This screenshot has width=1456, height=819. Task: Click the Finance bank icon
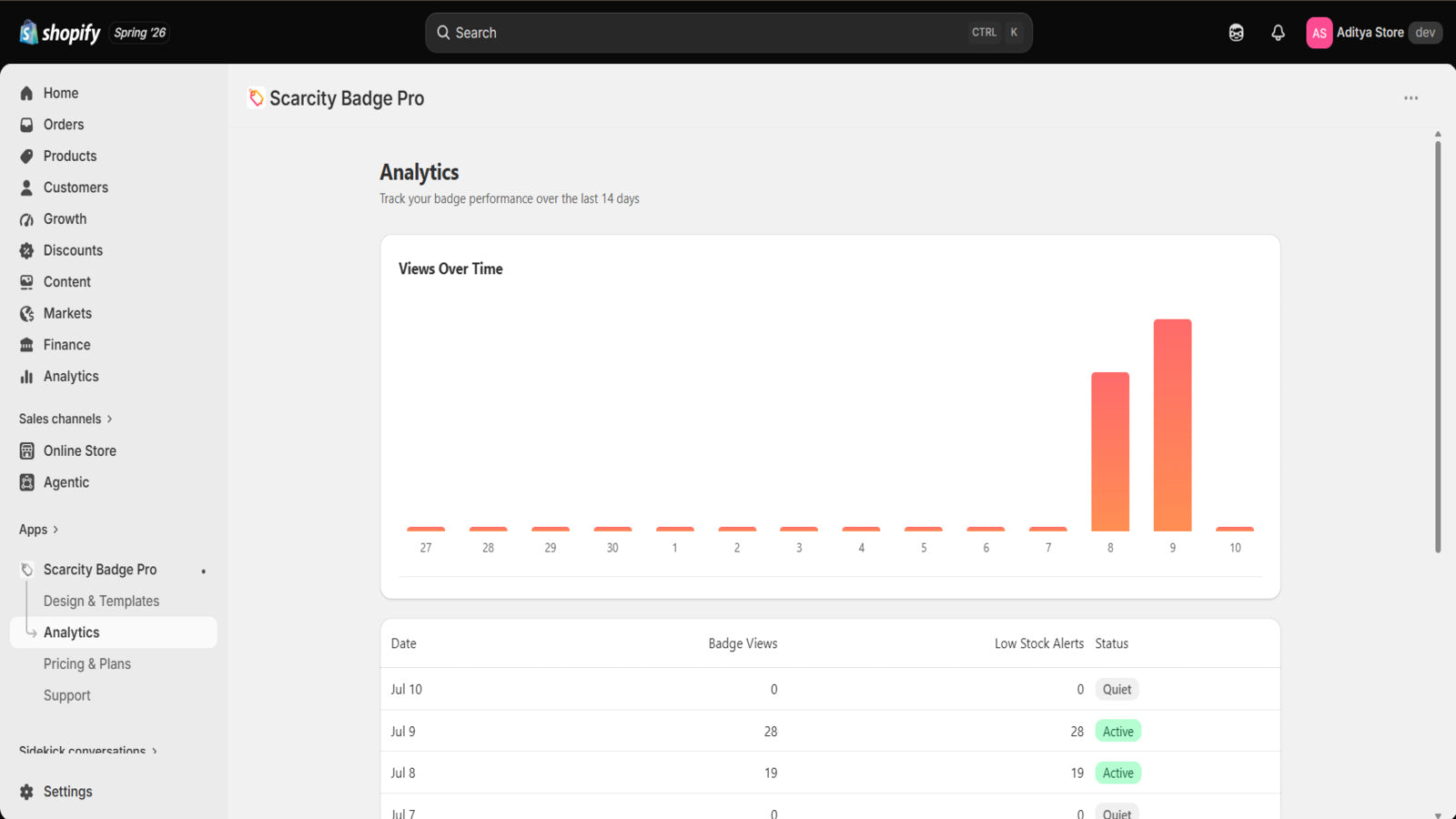click(x=26, y=345)
